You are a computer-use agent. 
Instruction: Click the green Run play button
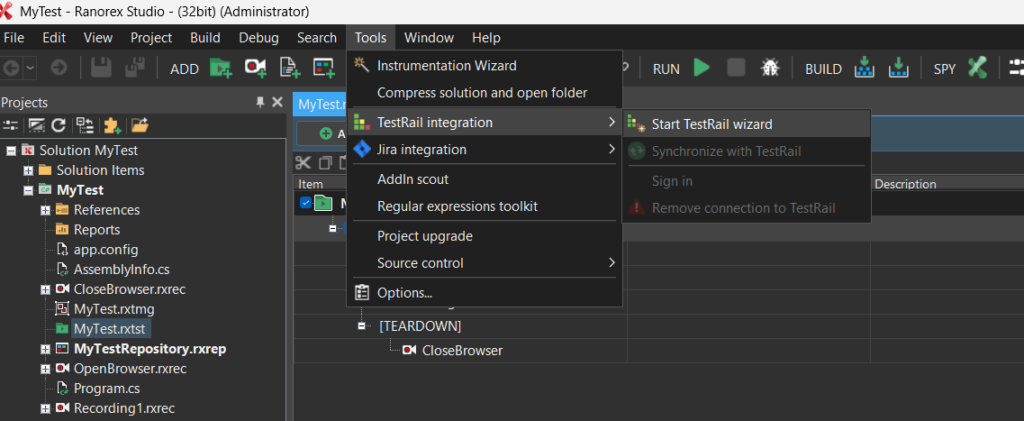coord(702,68)
